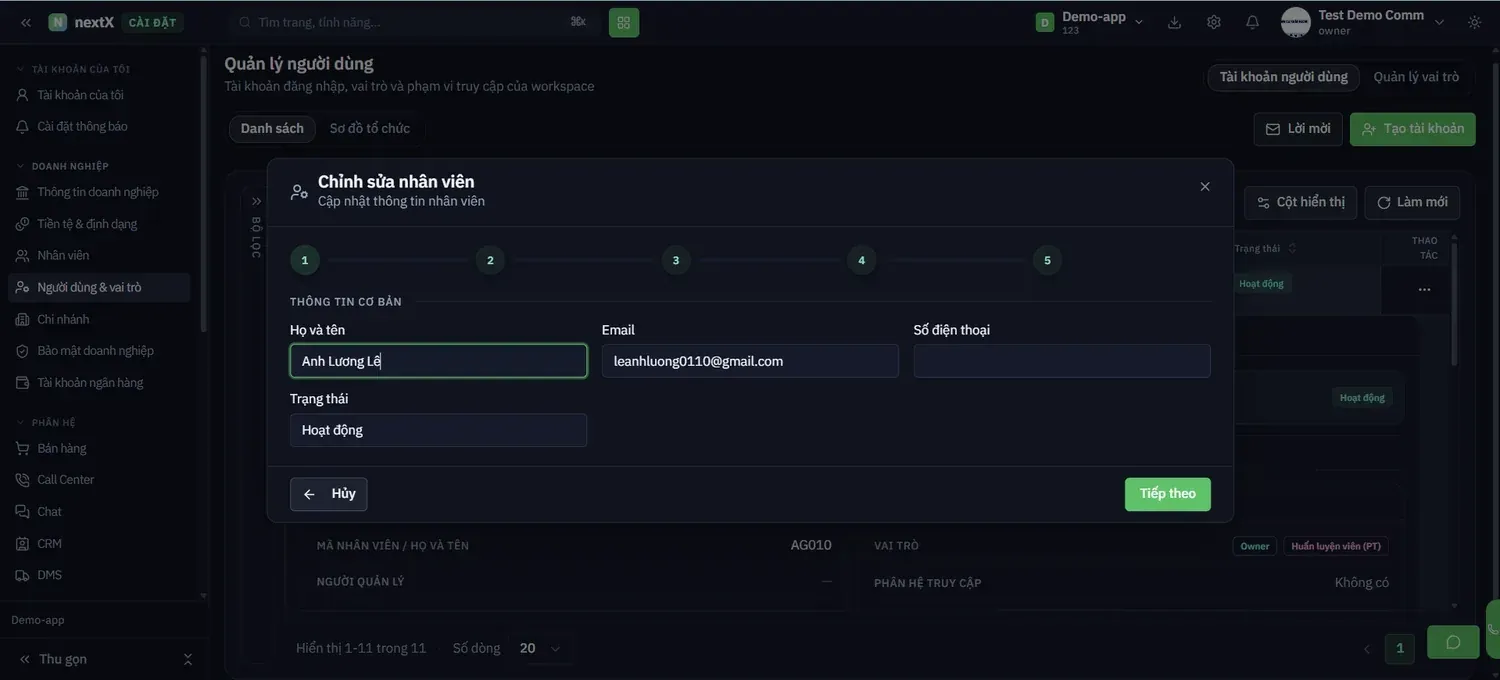Click the Tạo tài khoản button
This screenshot has width=1500, height=680.
pos(1413,129)
